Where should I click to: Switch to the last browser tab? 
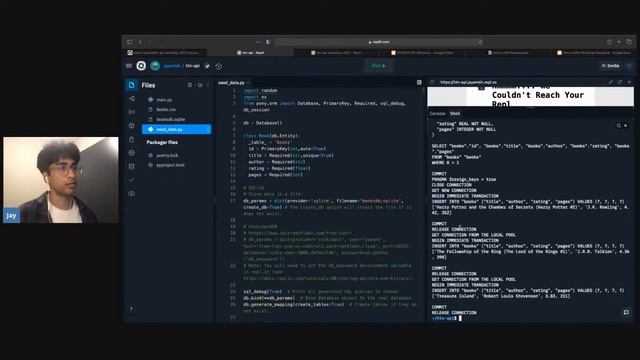coord(593,53)
